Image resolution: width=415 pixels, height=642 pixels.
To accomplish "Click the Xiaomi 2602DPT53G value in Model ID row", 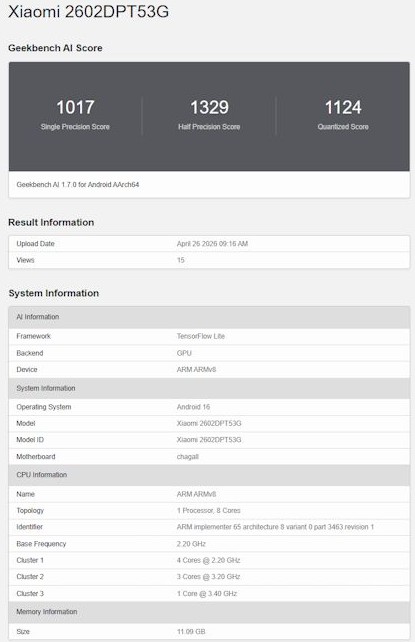I will pyautogui.click(x=209, y=440).
